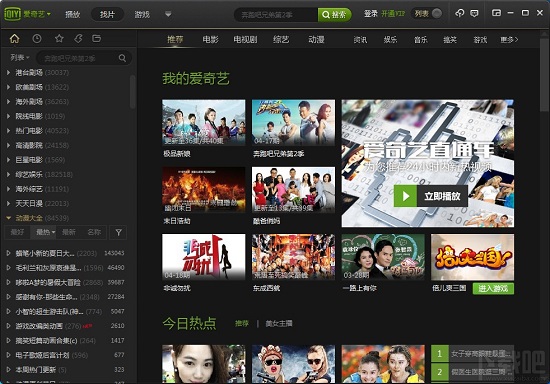Click the iQIYI logo icon
Image resolution: width=550 pixels, height=384 pixels.
[x=13, y=14]
